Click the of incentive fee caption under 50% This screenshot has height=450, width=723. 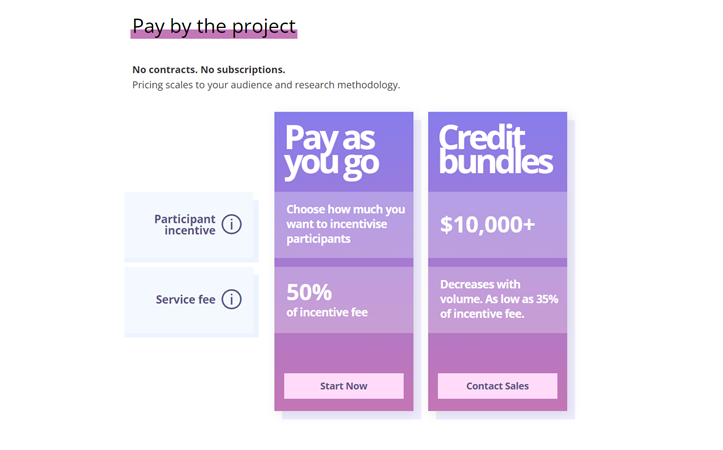tap(327, 312)
